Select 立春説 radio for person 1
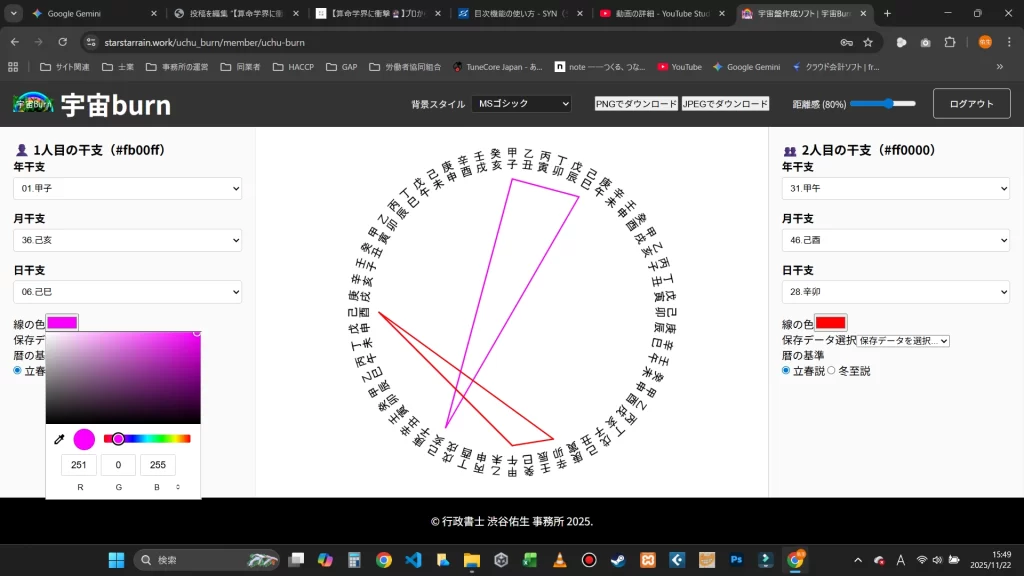 coord(18,371)
